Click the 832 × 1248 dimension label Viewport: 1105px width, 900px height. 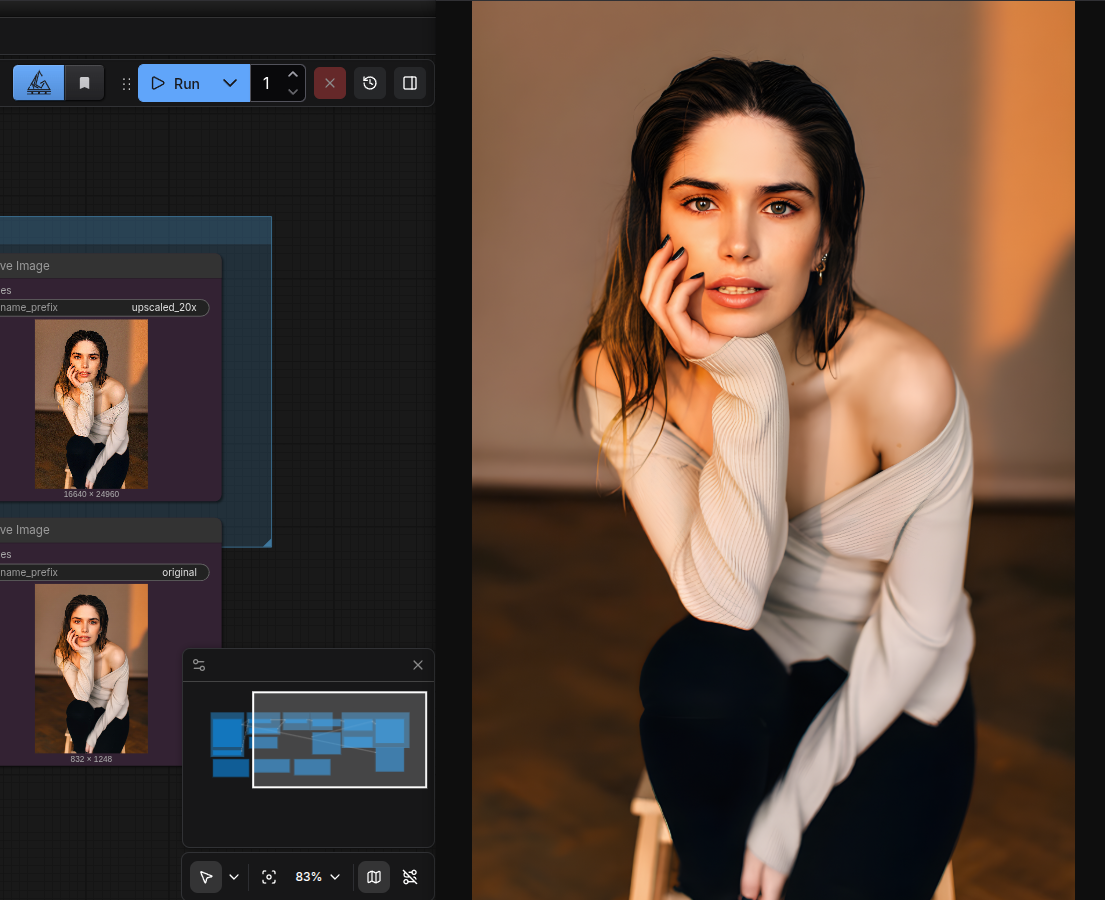click(x=92, y=759)
